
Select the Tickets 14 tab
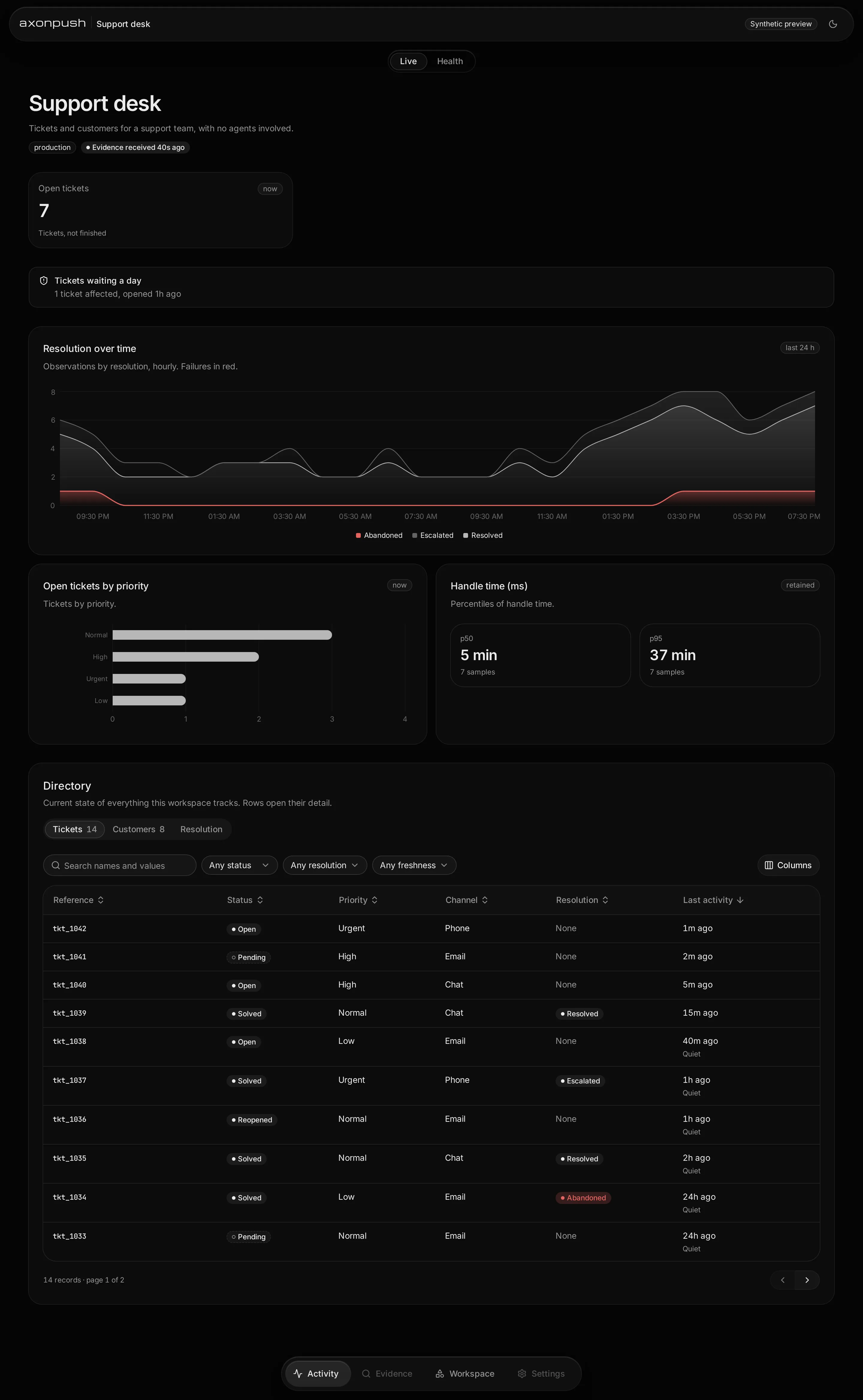tap(75, 829)
